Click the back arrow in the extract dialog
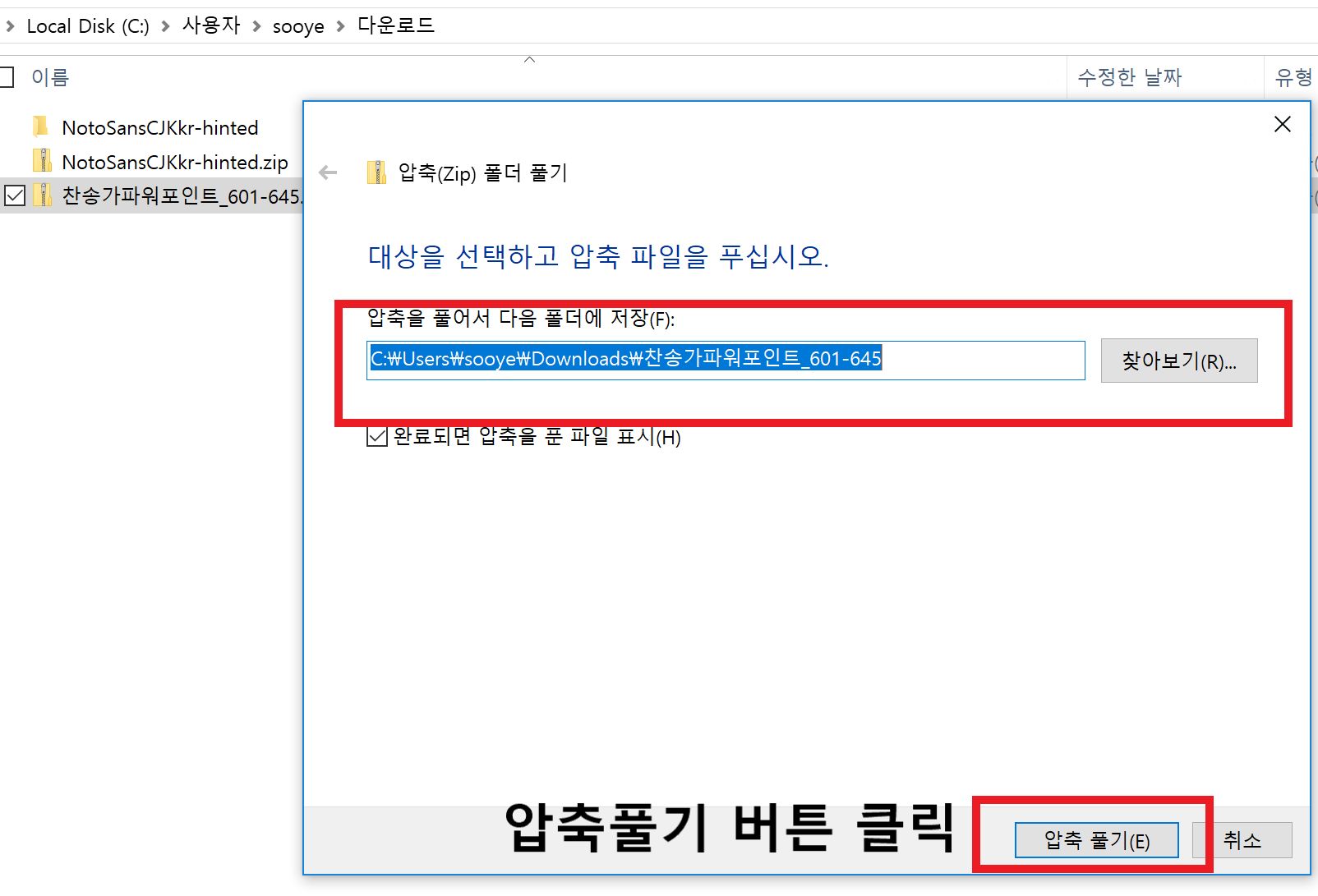This screenshot has width=1318, height=896. (328, 172)
